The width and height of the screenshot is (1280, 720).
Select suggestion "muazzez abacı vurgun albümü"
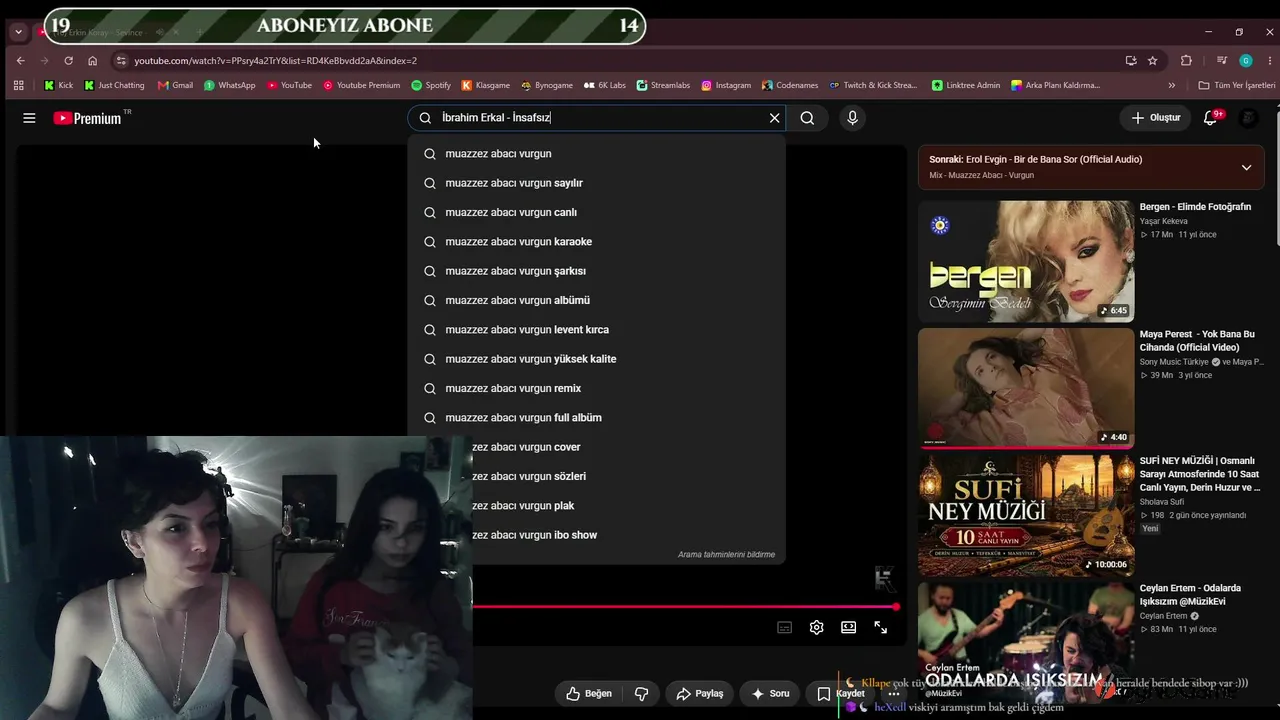point(596,300)
